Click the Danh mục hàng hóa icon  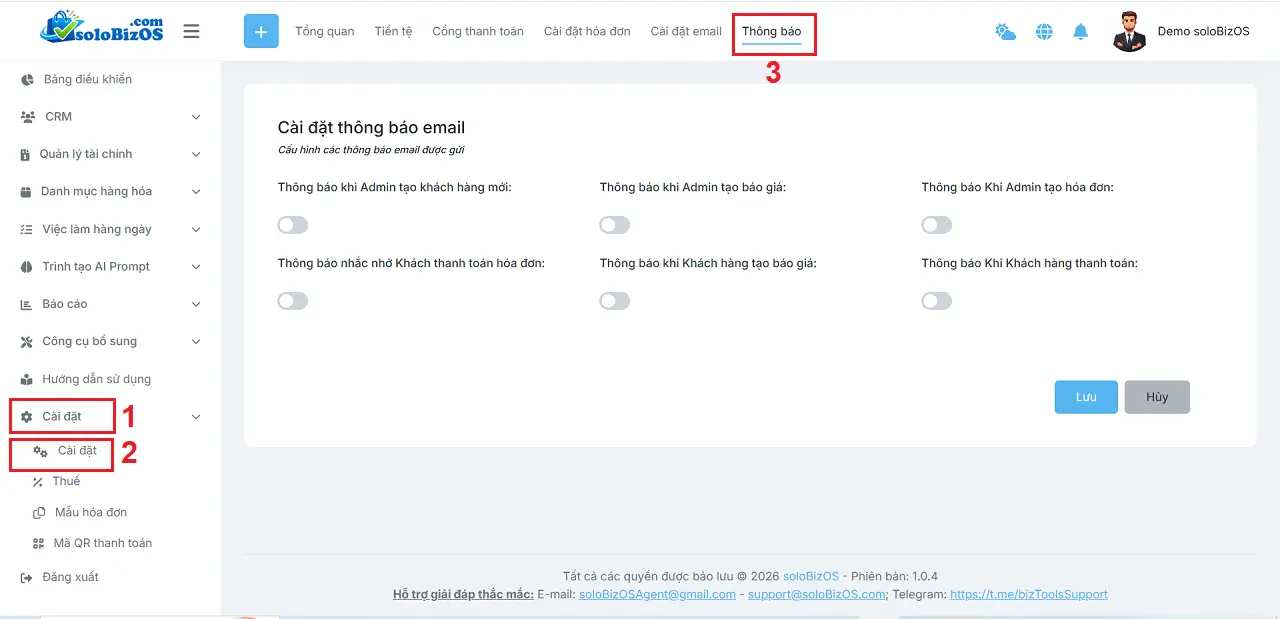pyautogui.click(x=27, y=192)
